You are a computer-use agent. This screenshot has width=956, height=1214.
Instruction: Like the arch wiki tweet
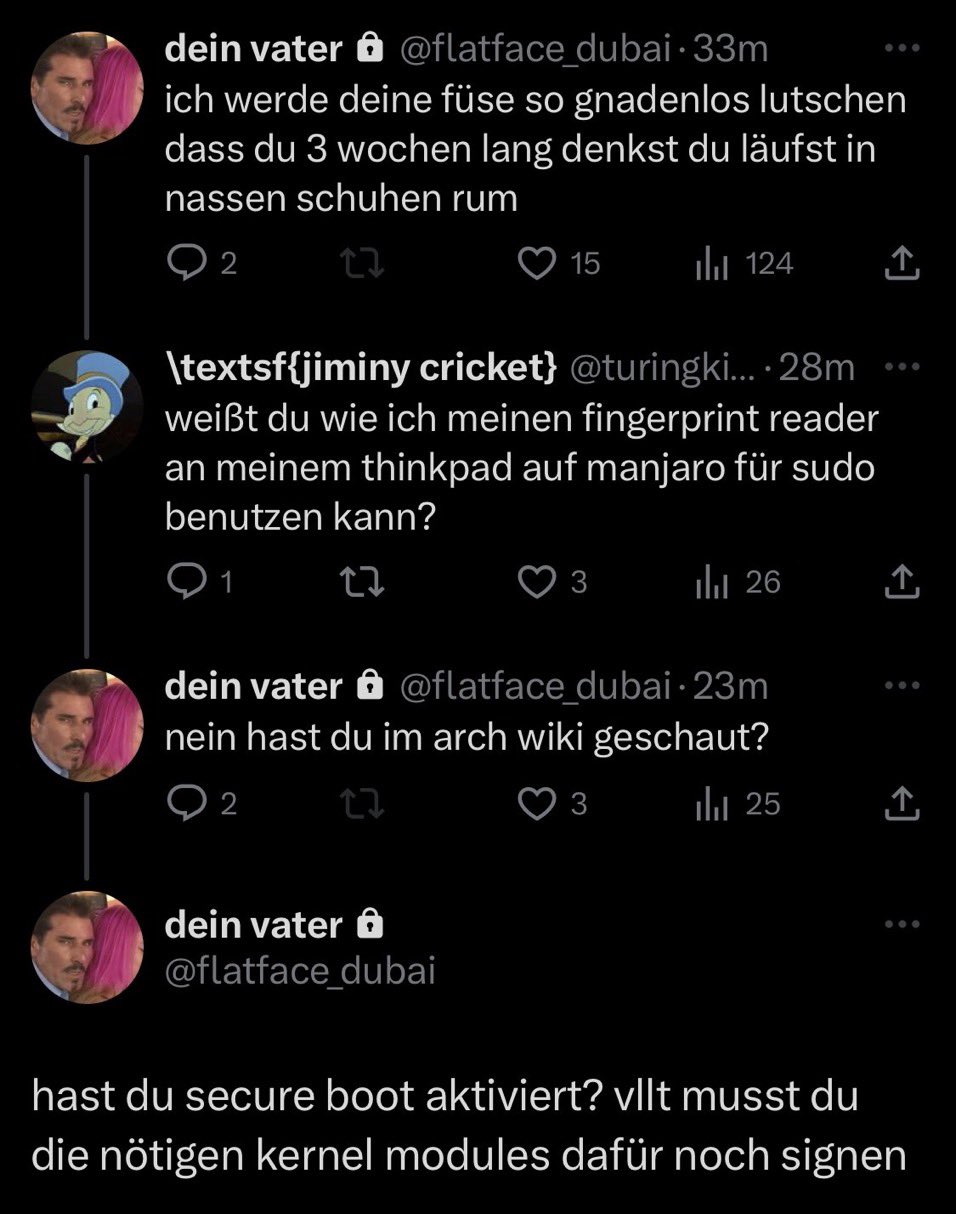pyautogui.click(x=539, y=804)
